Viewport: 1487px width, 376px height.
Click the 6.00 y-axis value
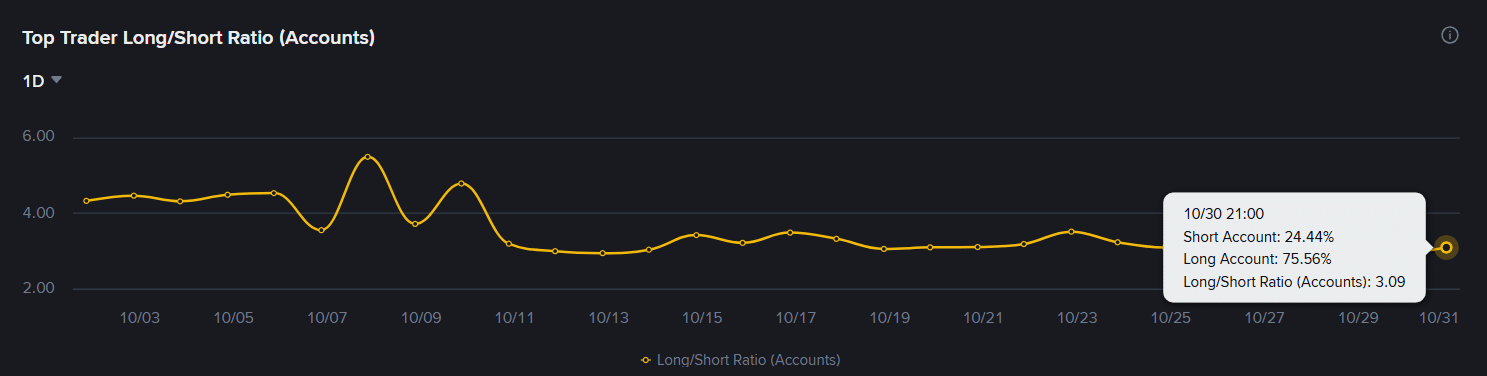point(39,137)
